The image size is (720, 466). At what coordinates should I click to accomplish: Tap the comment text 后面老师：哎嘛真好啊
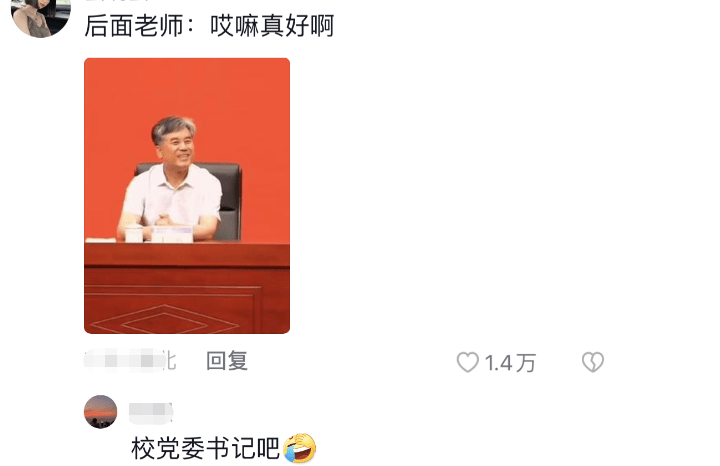209,26
